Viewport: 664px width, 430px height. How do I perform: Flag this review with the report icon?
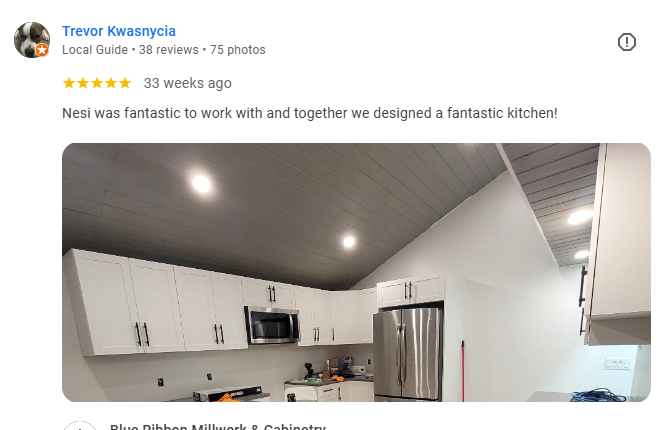pos(626,42)
